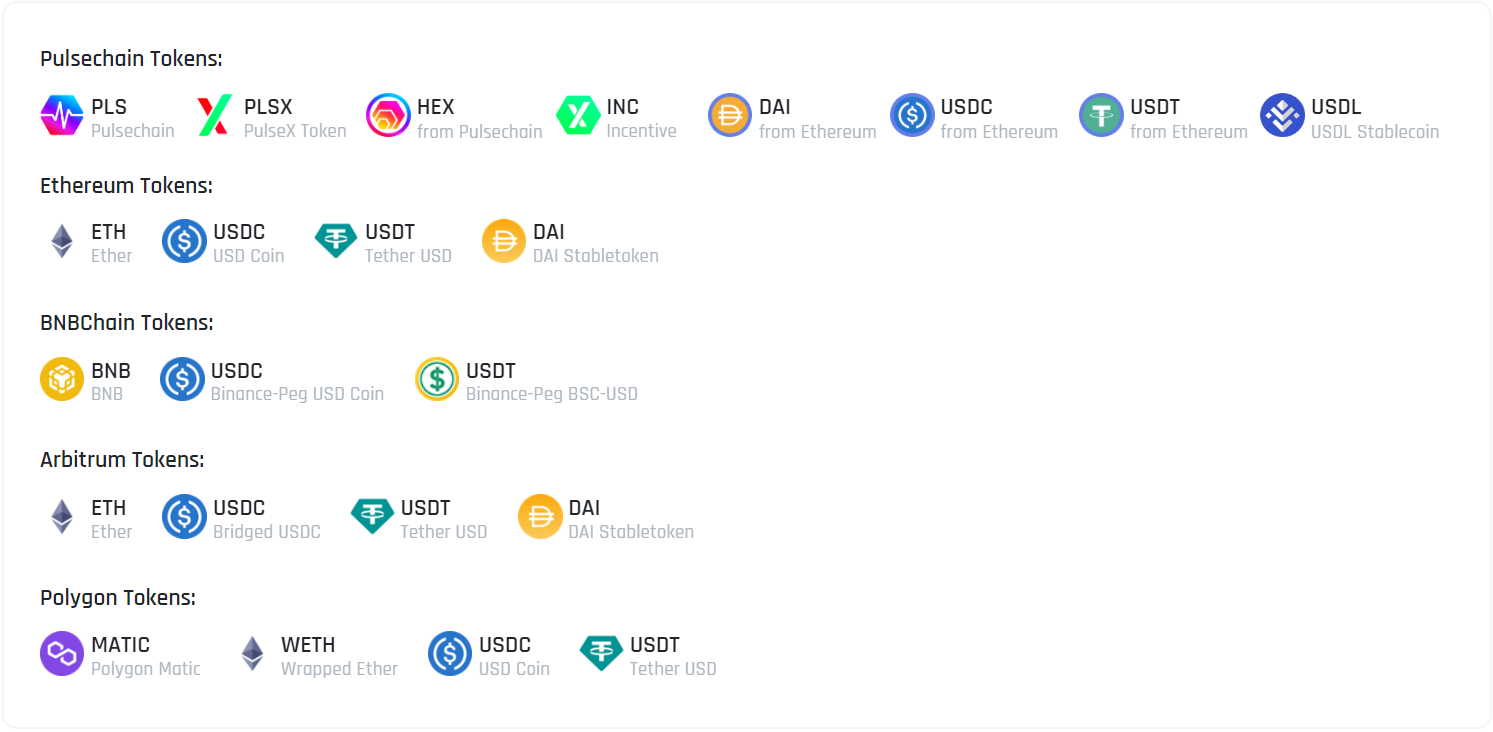
Task: Select "DAI Stabletoken" label under Arbitrum Tokens
Action: coord(631,532)
